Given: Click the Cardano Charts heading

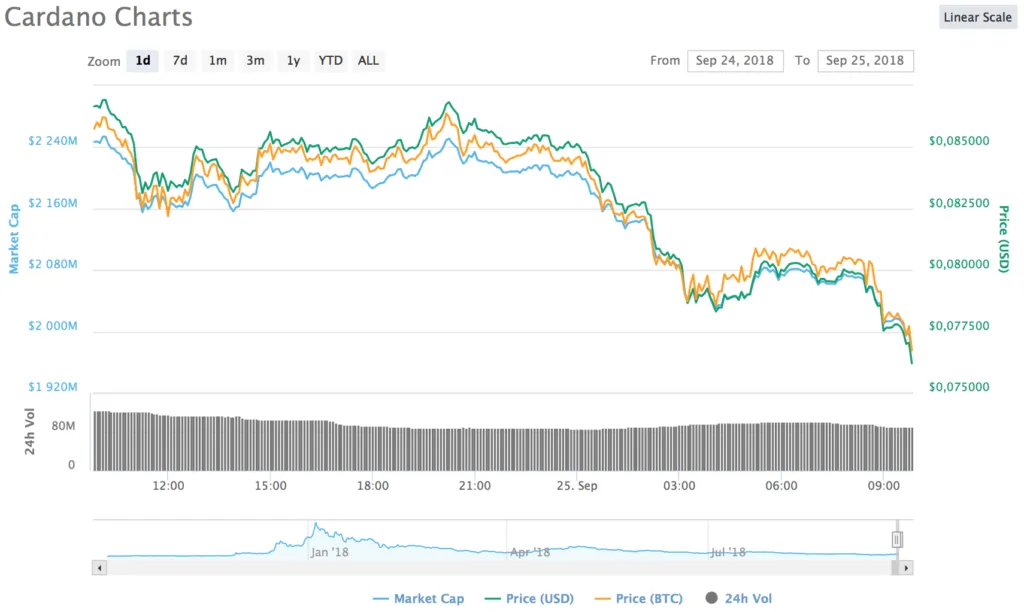Looking at the screenshot, I should tap(99, 18).
